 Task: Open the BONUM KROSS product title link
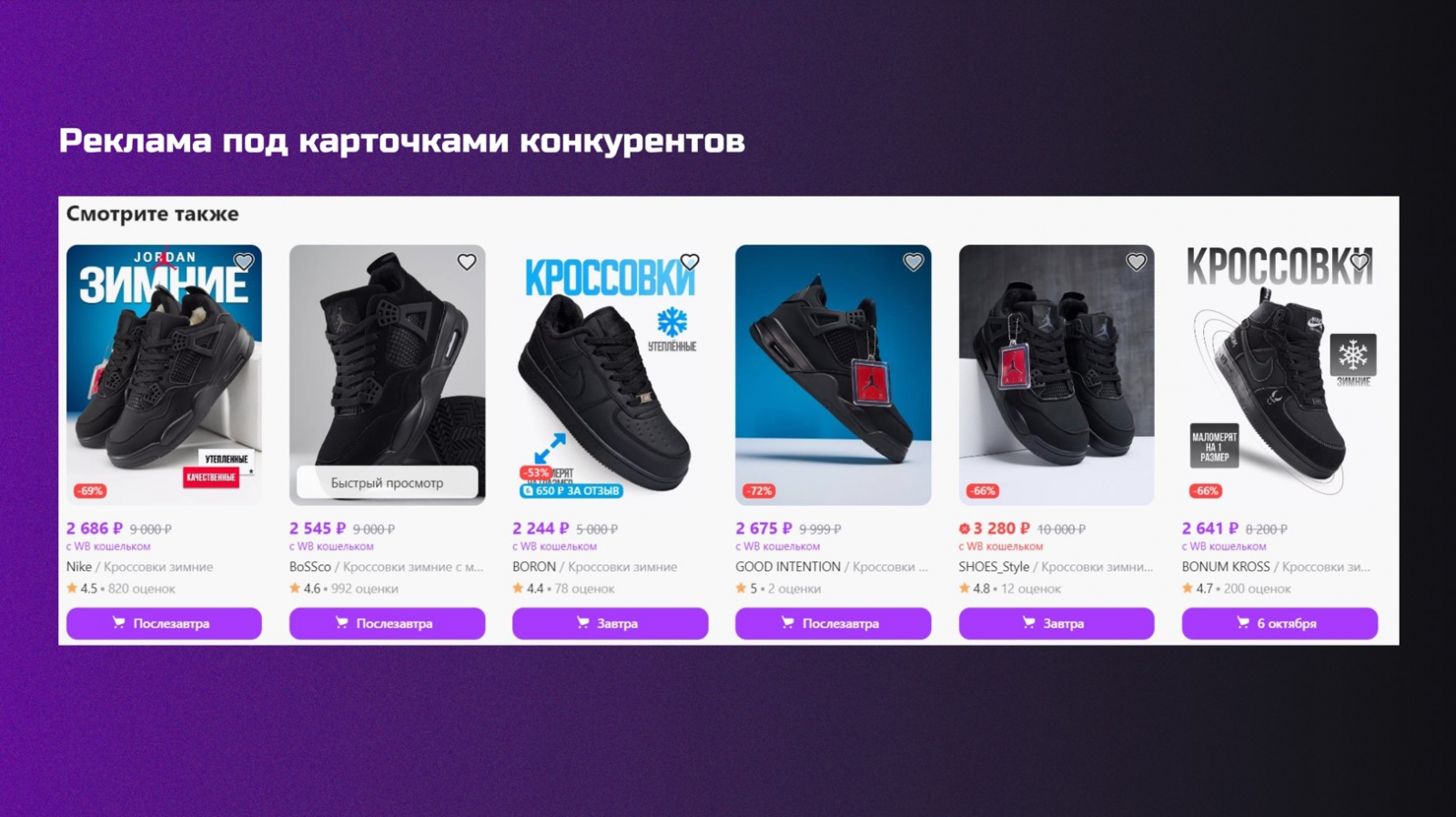point(1276,567)
